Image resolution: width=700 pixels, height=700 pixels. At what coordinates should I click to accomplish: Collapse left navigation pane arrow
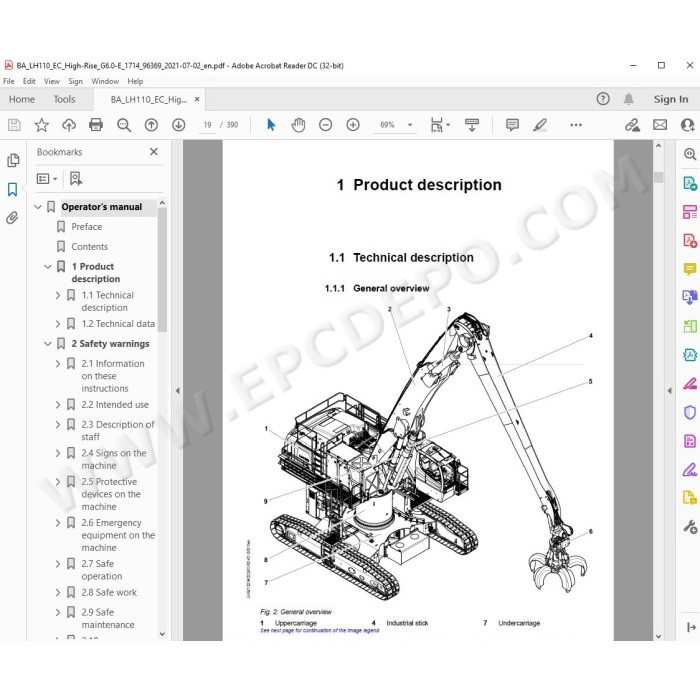pyautogui.click(x=178, y=391)
